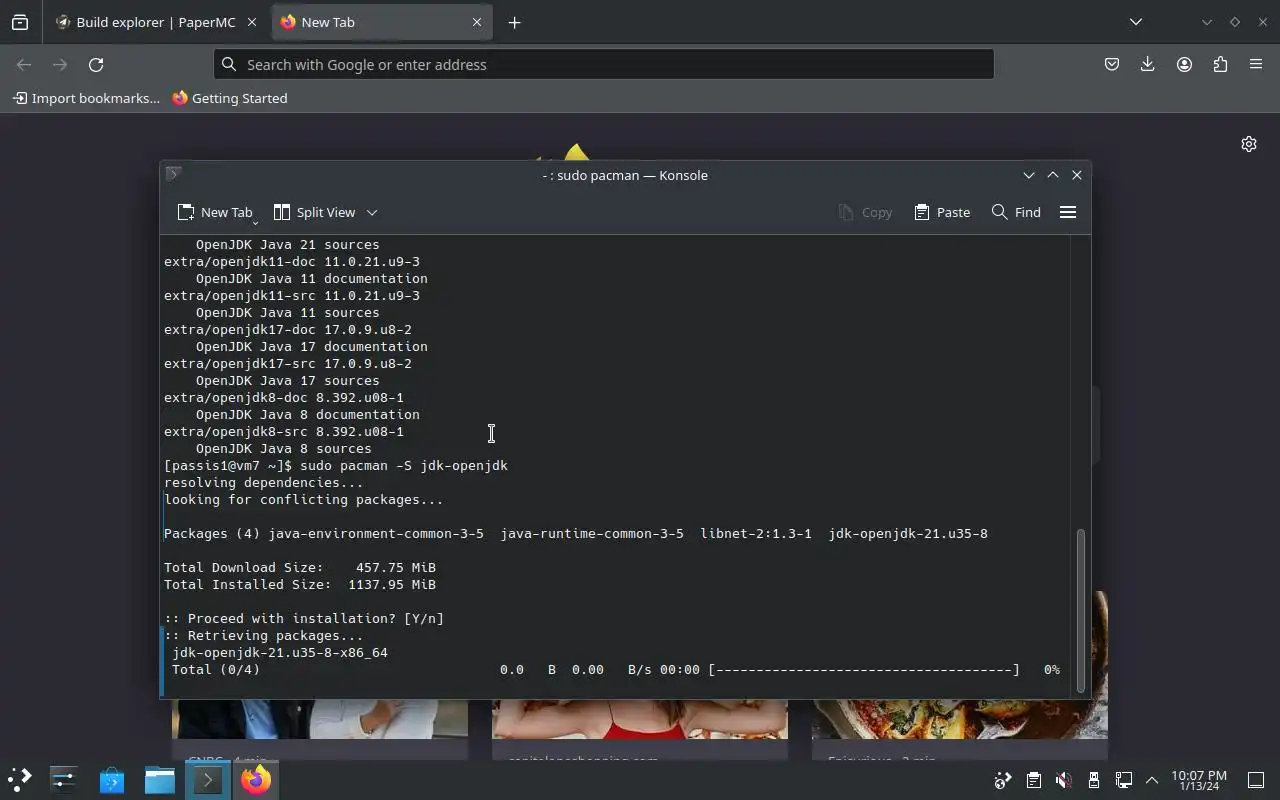Open the removable devices tray icon
The height and width of the screenshot is (800, 1280).
tap(1093, 780)
